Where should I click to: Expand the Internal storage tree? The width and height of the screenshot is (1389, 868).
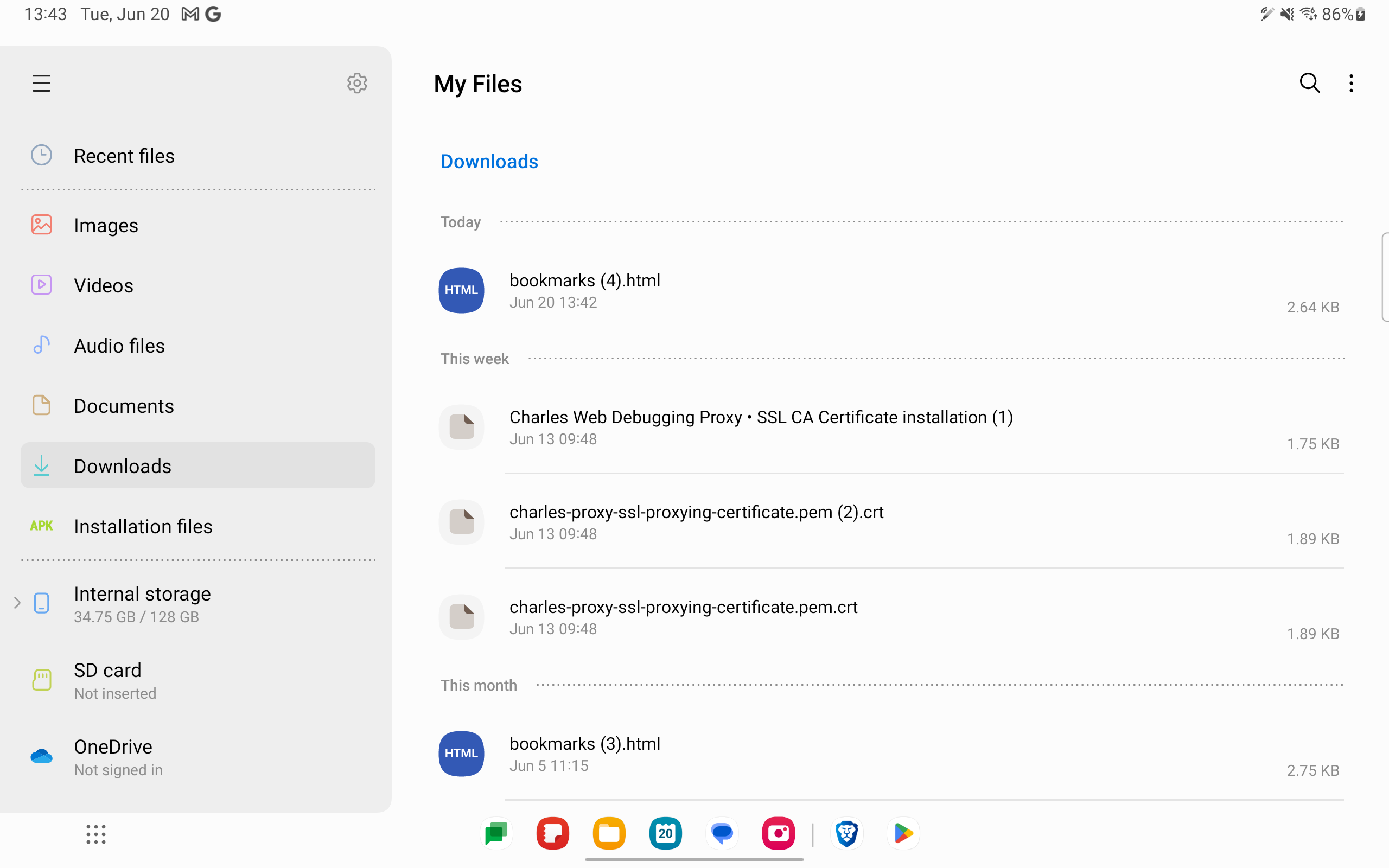pyautogui.click(x=17, y=603)
